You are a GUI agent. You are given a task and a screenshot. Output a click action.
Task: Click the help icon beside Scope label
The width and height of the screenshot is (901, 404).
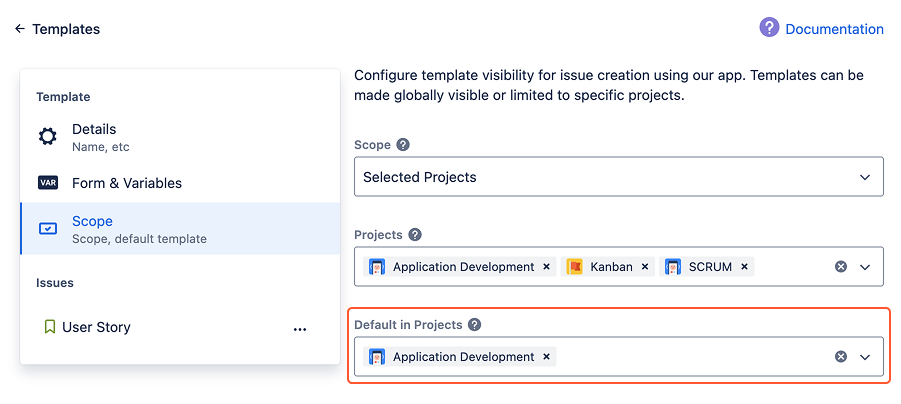tap(403, 145)
